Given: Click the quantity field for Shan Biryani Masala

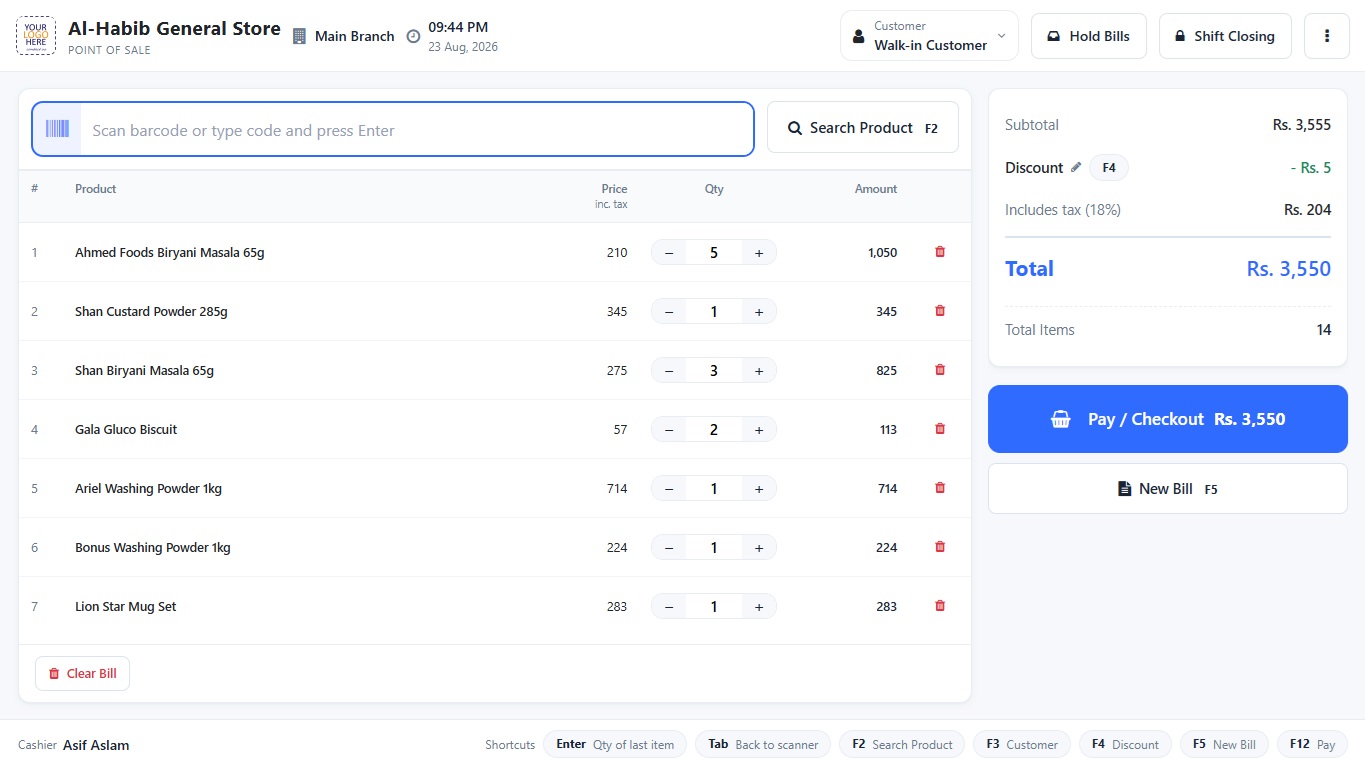Looking at the screenshot, I should (x=714, y=371).
